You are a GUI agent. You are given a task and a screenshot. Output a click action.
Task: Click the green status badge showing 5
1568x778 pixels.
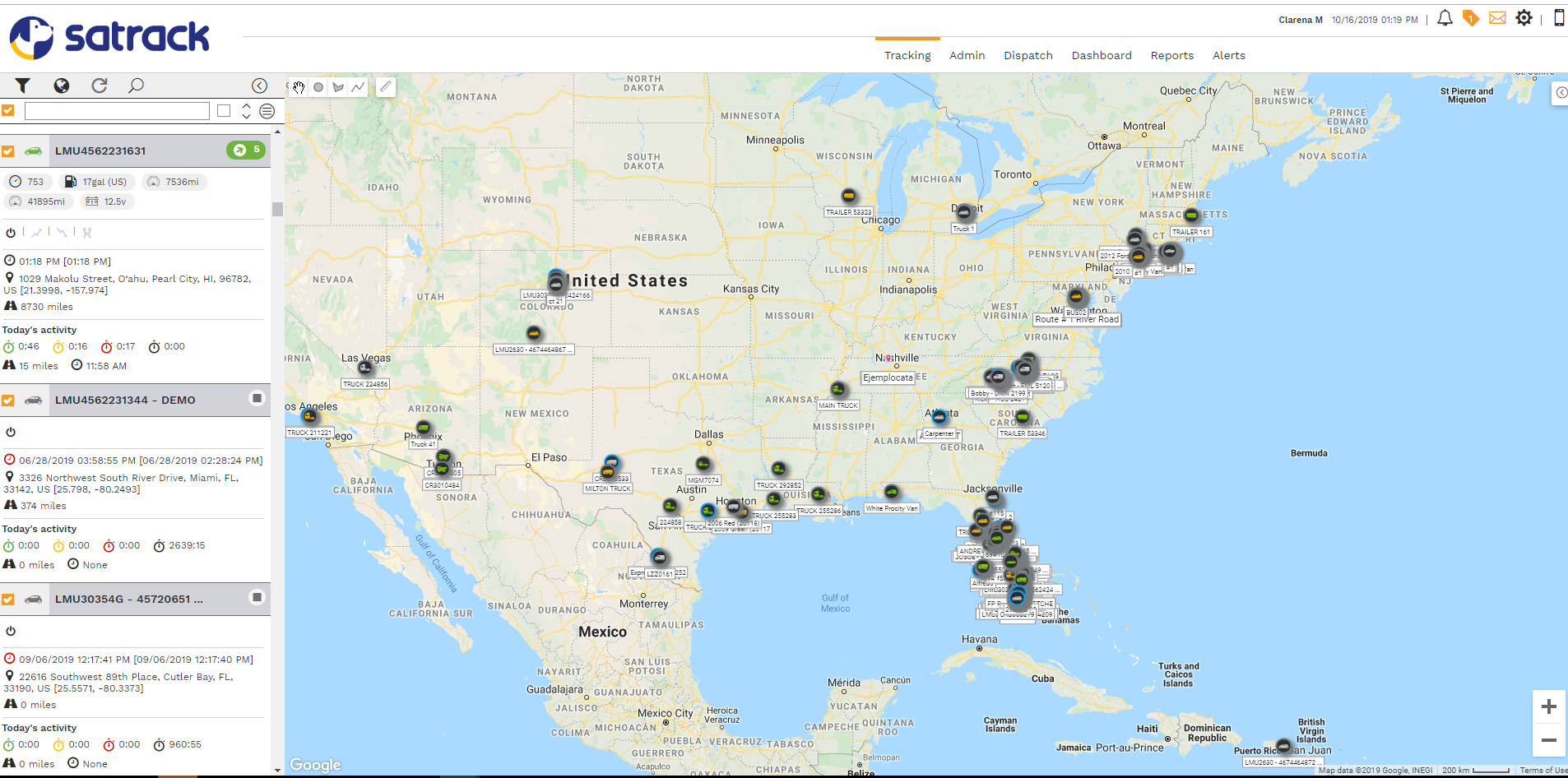[x=244, y=151]
